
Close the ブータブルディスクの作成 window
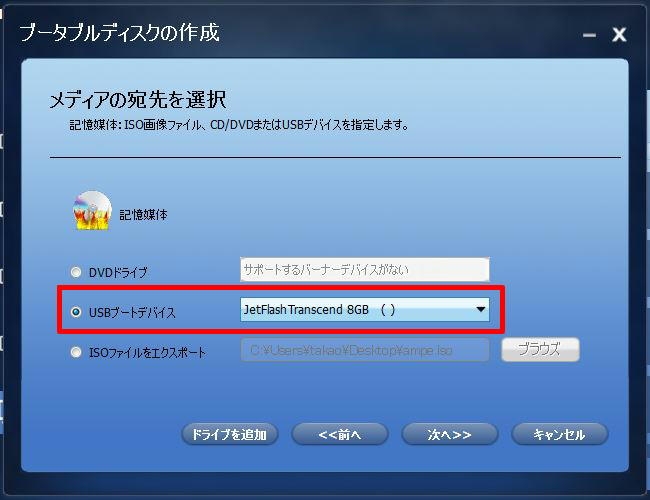(x=619, y=35)
